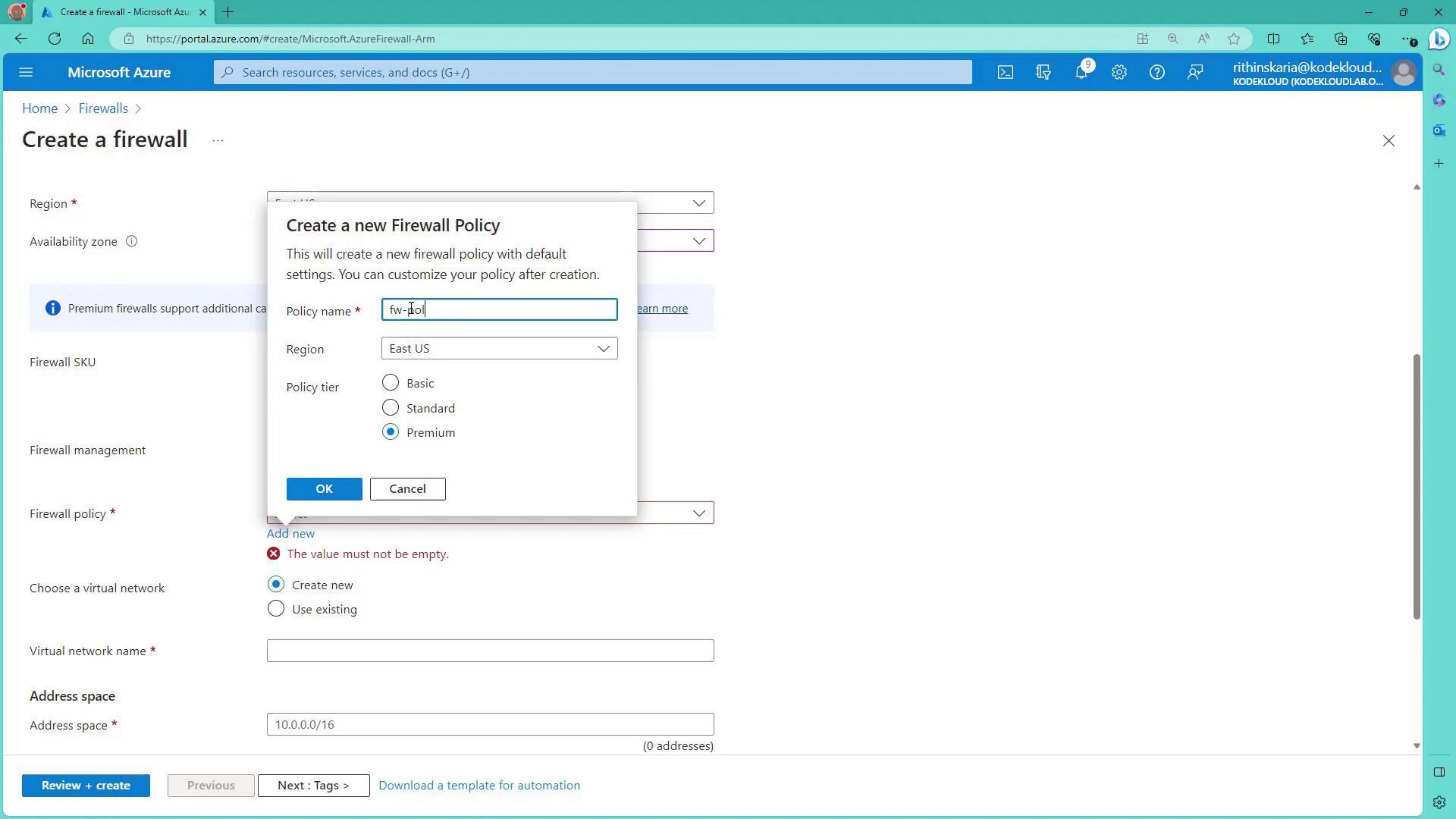This screenshot has width=1456, height=819.
Task: Open Download a template for automation link
Action: click(x=479, y=785)
